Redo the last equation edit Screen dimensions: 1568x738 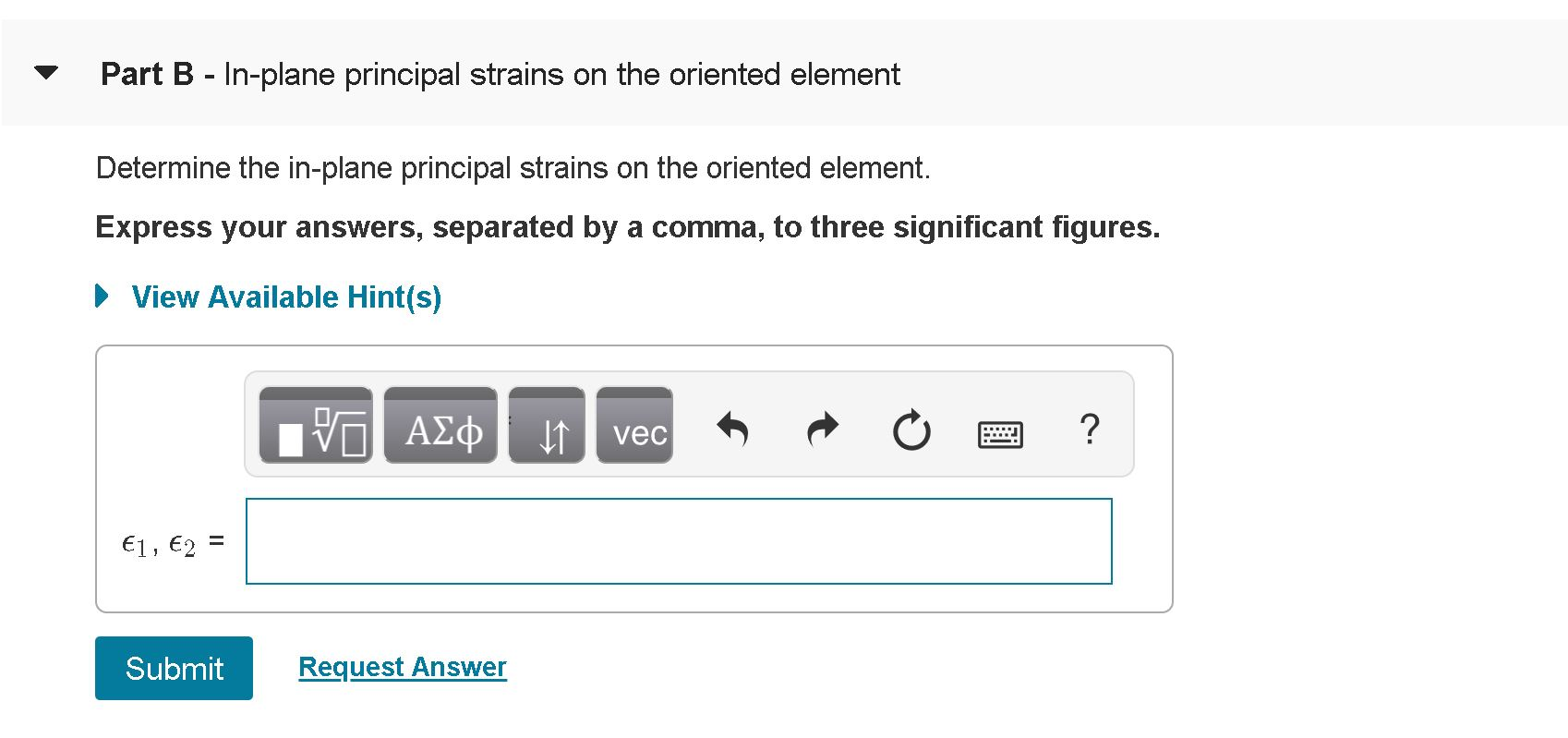822,428
